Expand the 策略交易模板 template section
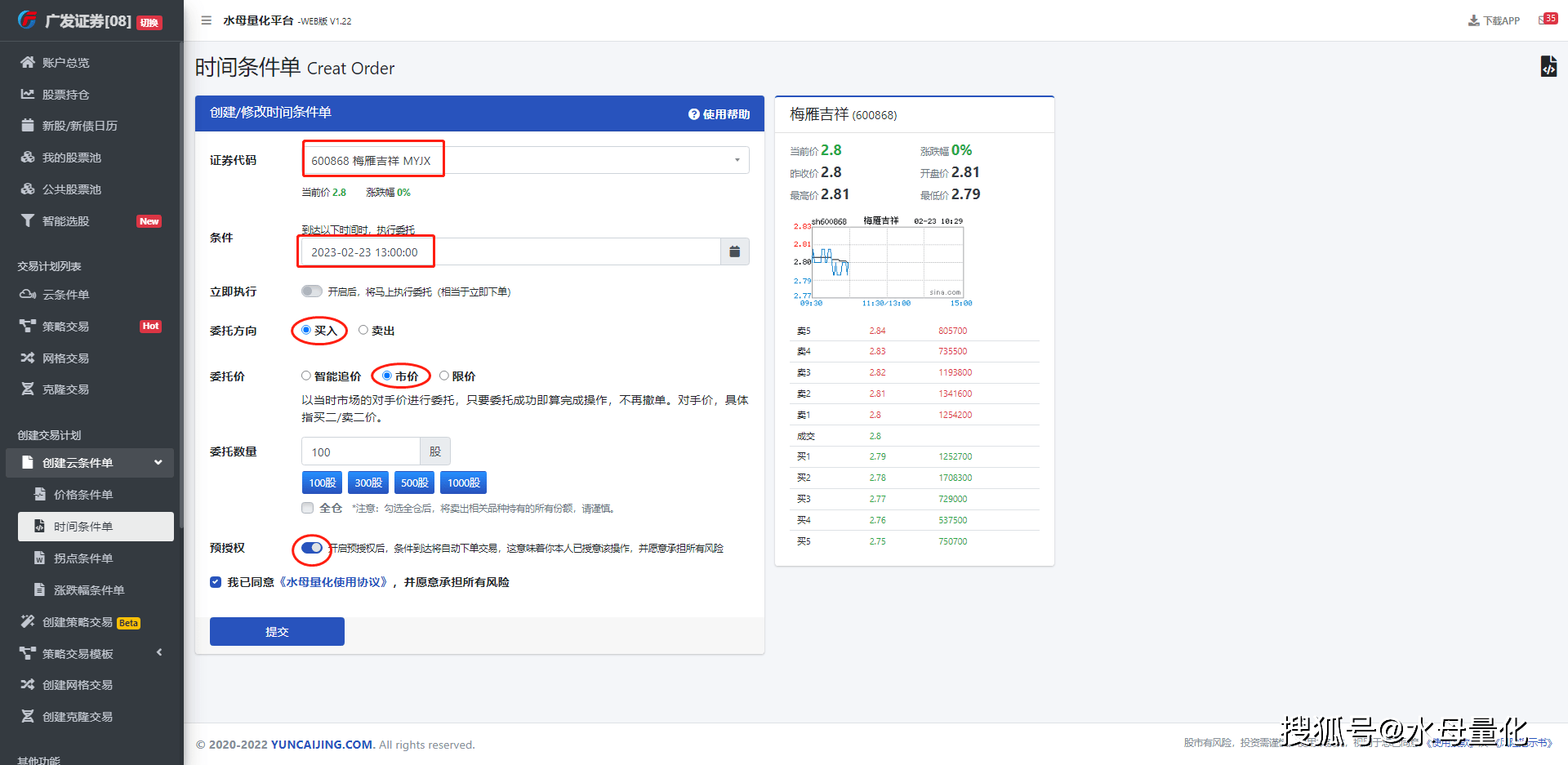 click(x=159, y=652)
